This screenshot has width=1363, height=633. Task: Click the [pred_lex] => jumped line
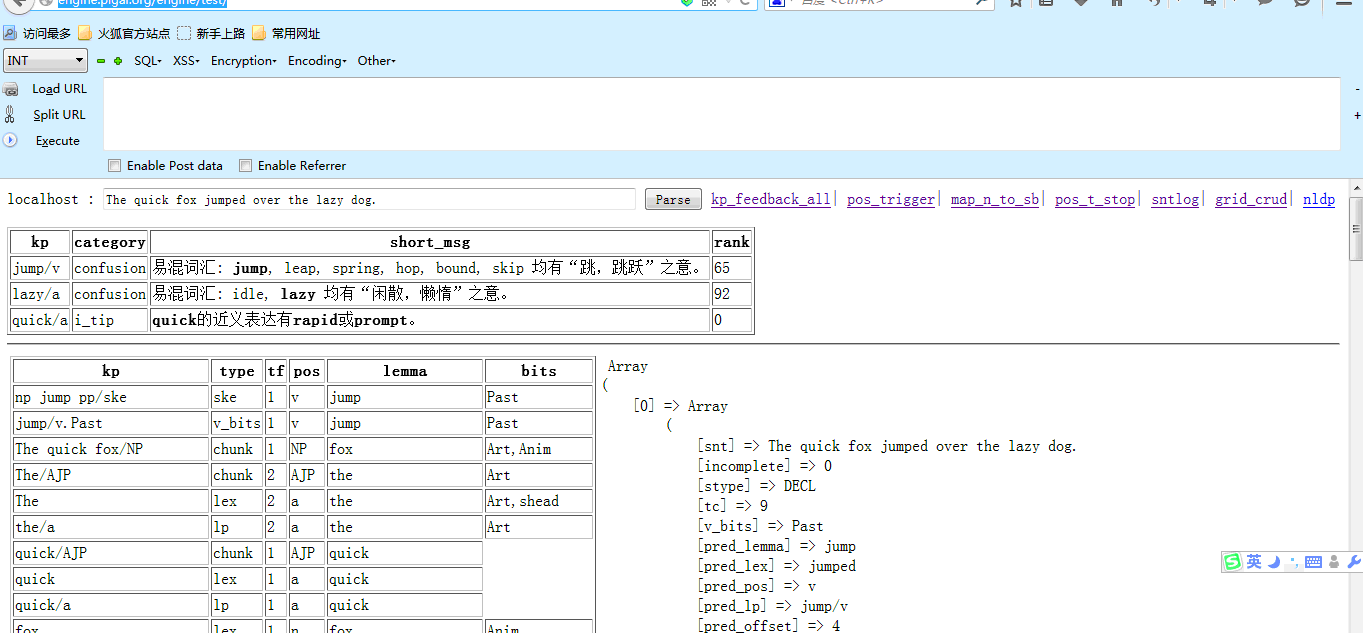pyautogui.click(x=776, y=566)
